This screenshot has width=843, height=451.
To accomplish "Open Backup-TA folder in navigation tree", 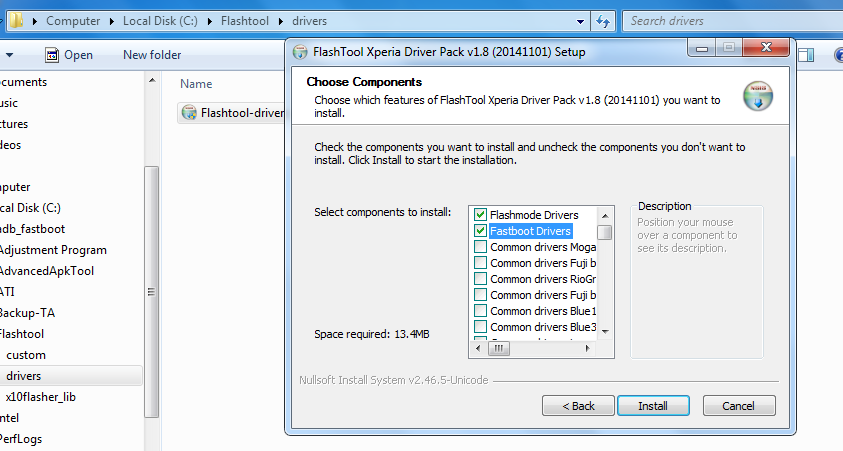I will [x=27, y=313].
